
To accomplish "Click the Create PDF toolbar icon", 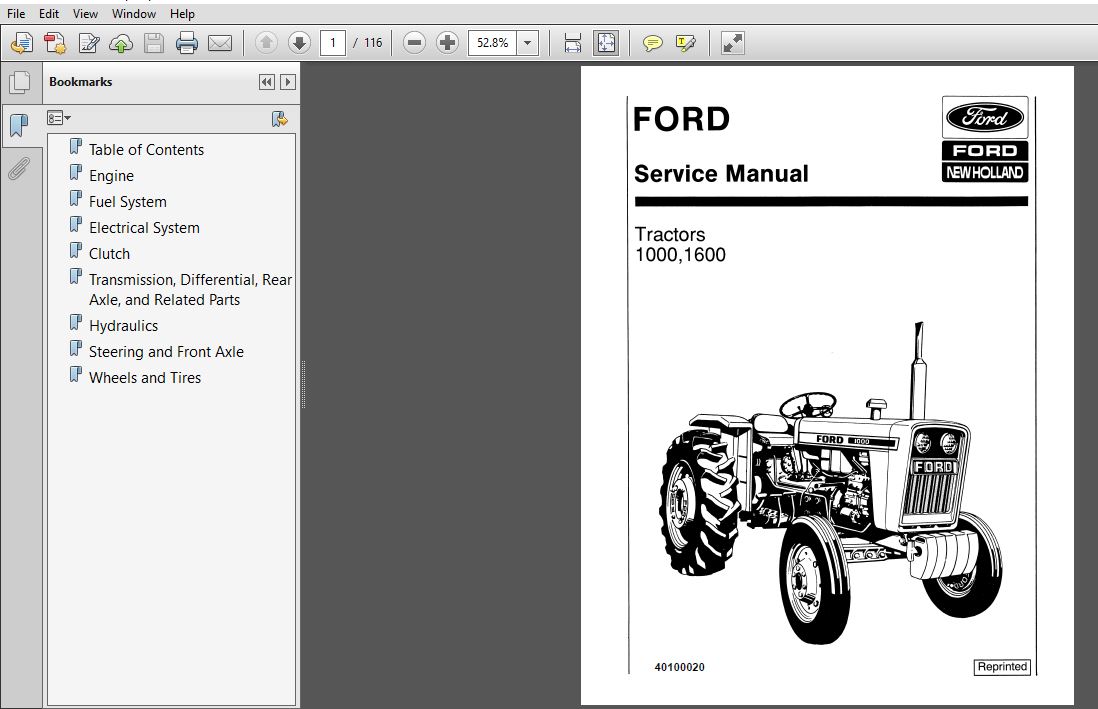I will point(55,43).
